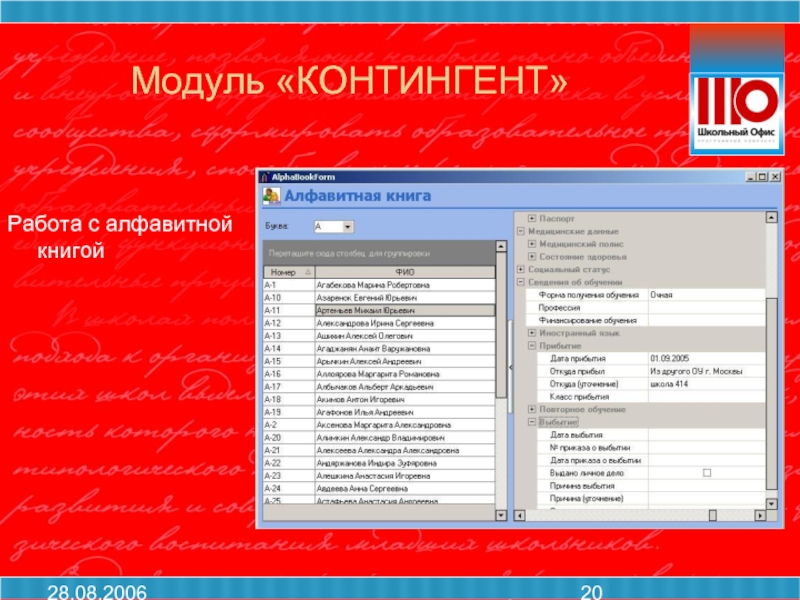Toggle the Выдано личное дело checkbox

click(707, 473)
